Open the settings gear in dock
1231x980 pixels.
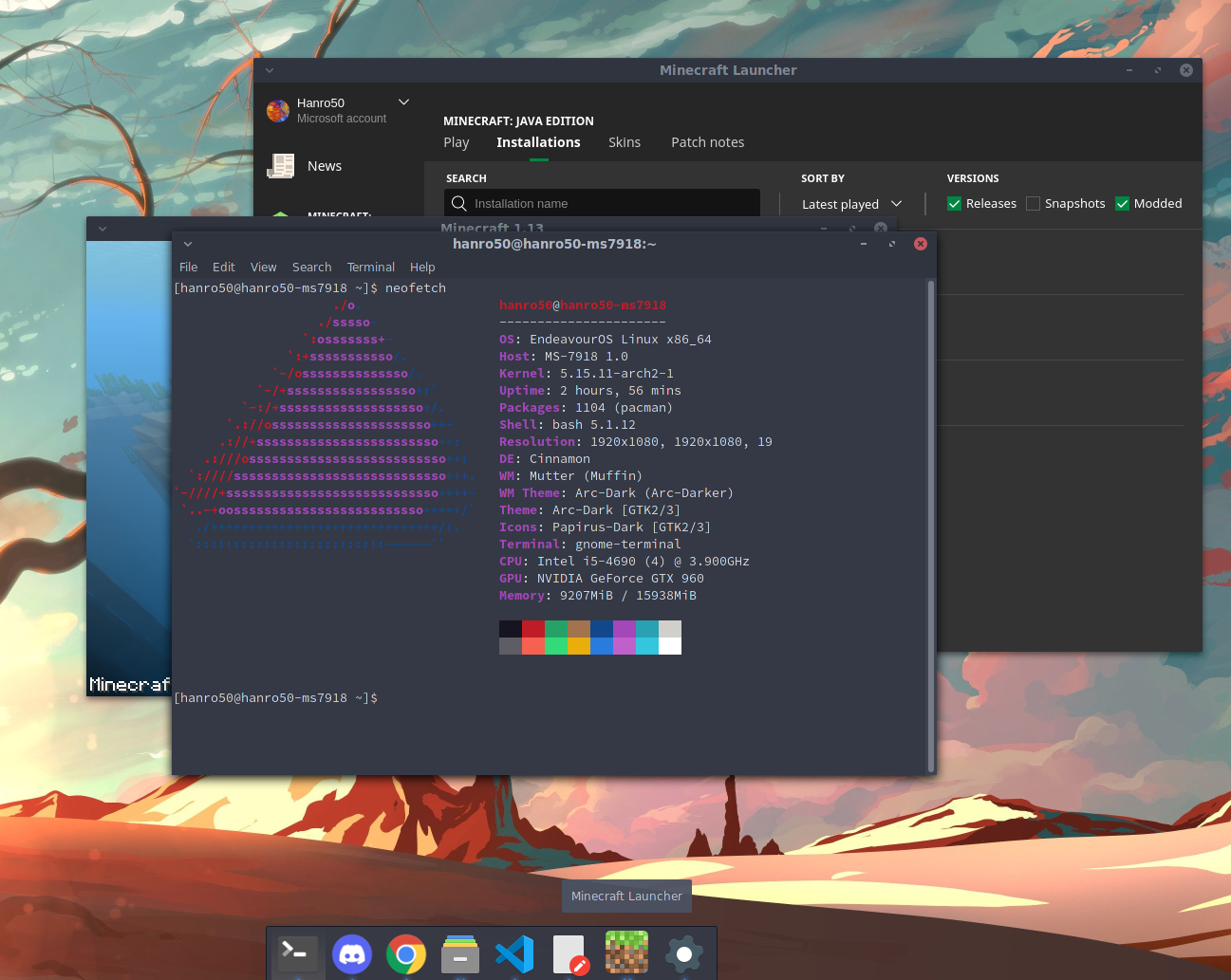pyautogui.click(x=683, y=953)
